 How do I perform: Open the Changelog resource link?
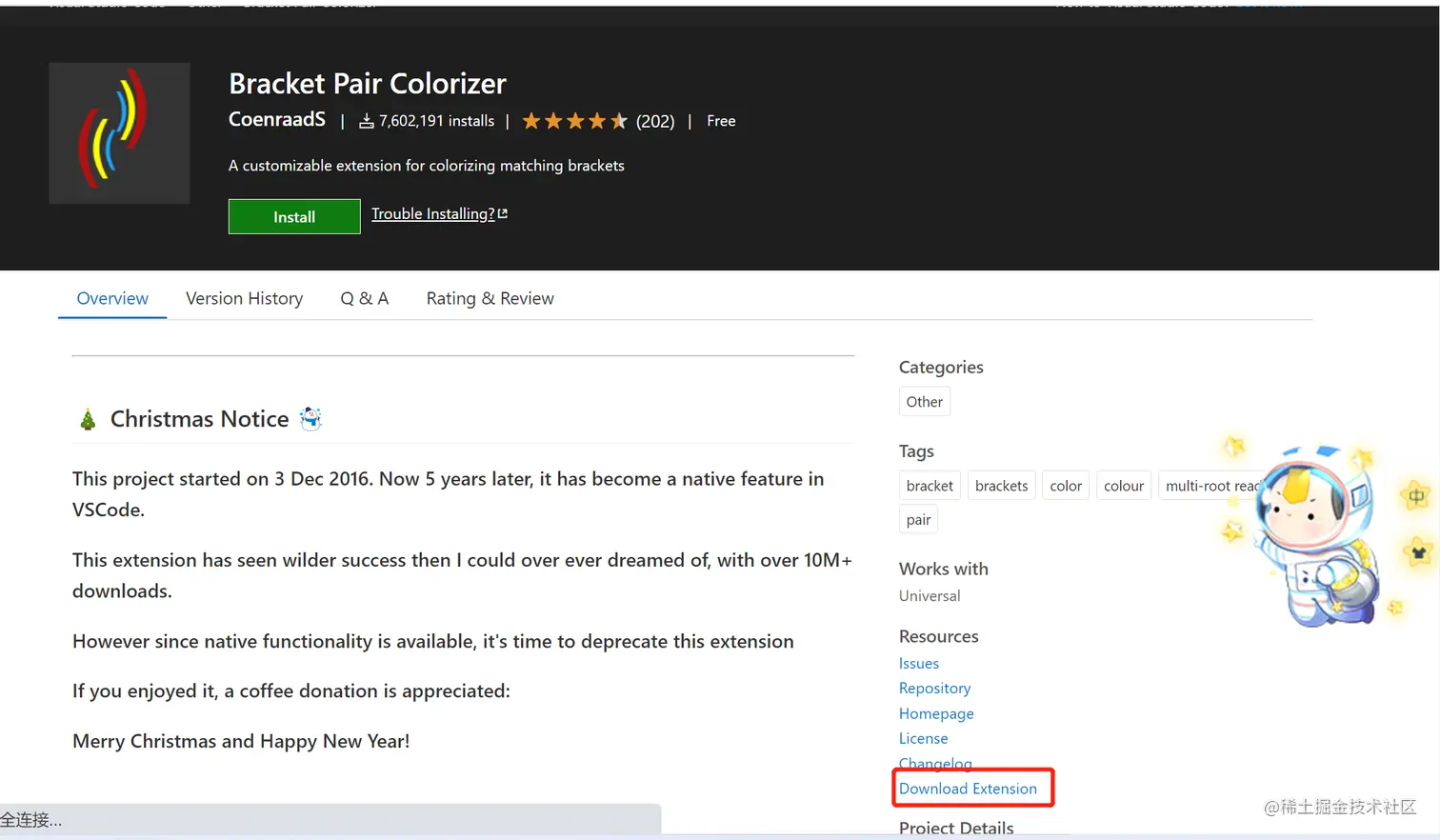click(935, 763)
